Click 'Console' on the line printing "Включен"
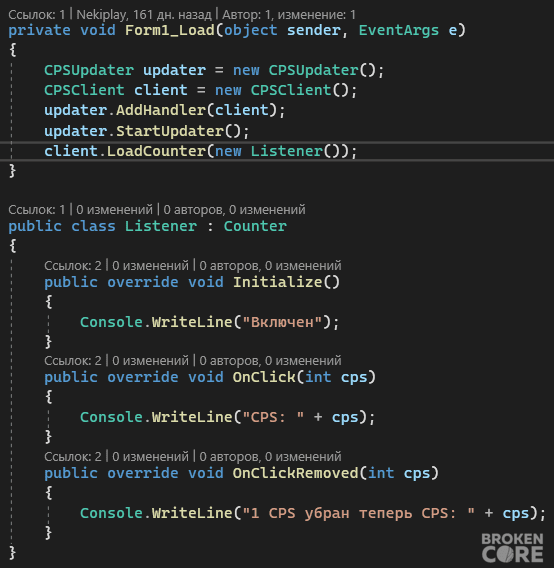554x568 pixels. click(x=111, y=322)
